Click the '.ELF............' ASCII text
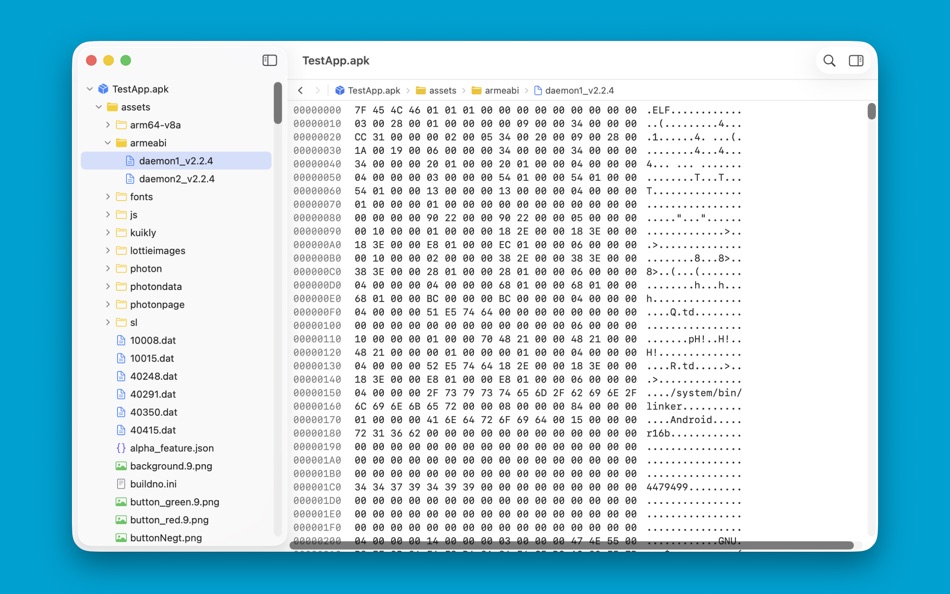 [x=694, y=110]
